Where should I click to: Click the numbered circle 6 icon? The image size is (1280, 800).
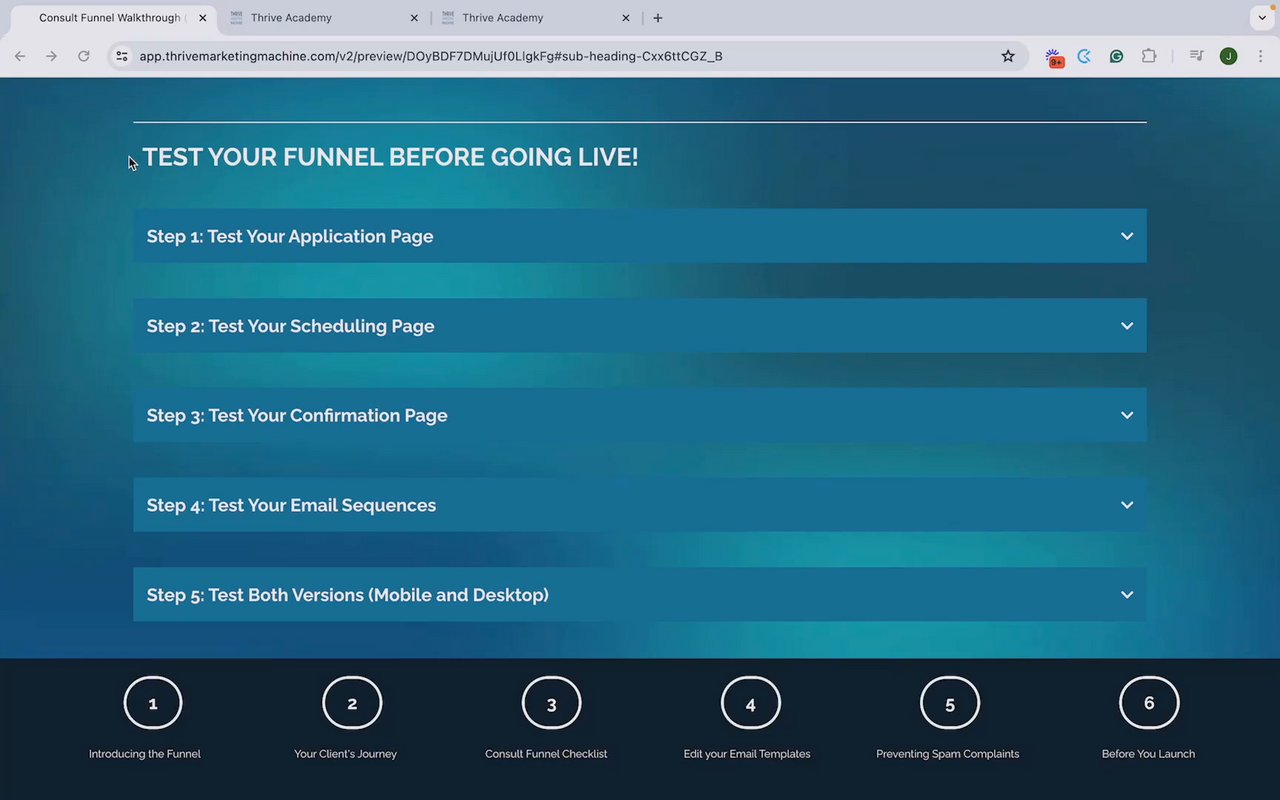[x=1149, y=703]
